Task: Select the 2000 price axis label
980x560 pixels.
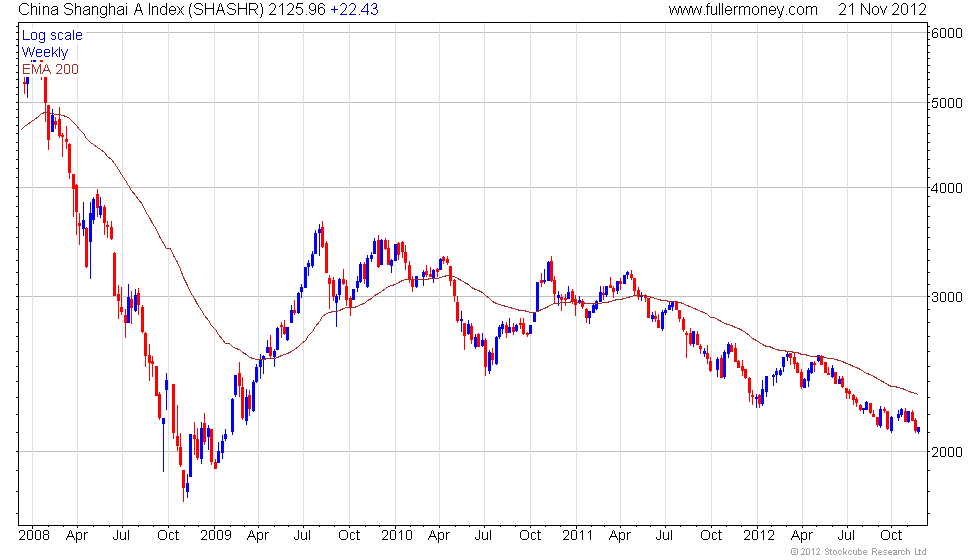Action: (x=947, y=452)
